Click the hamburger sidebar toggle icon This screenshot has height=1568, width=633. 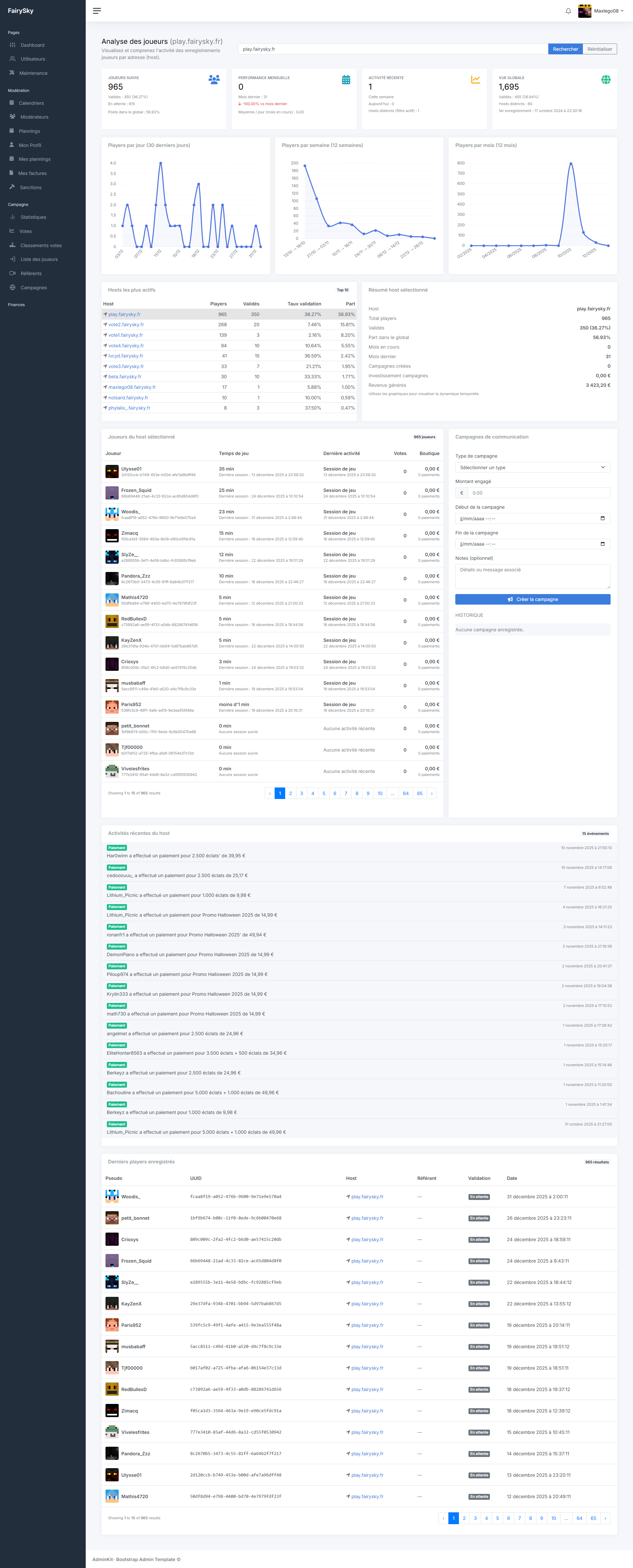pyautogui.click(x=97, y=11)
